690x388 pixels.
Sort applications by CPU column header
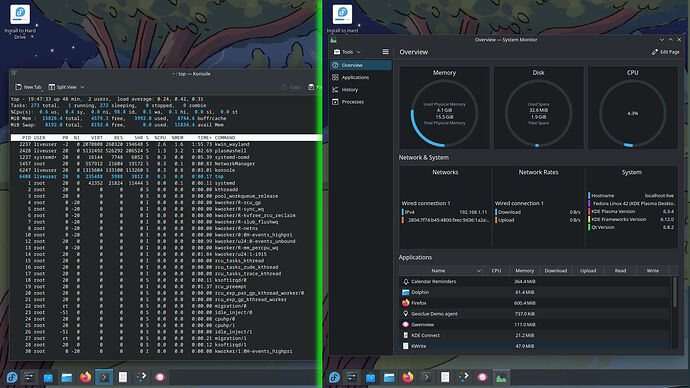click(x=496, y=271)
